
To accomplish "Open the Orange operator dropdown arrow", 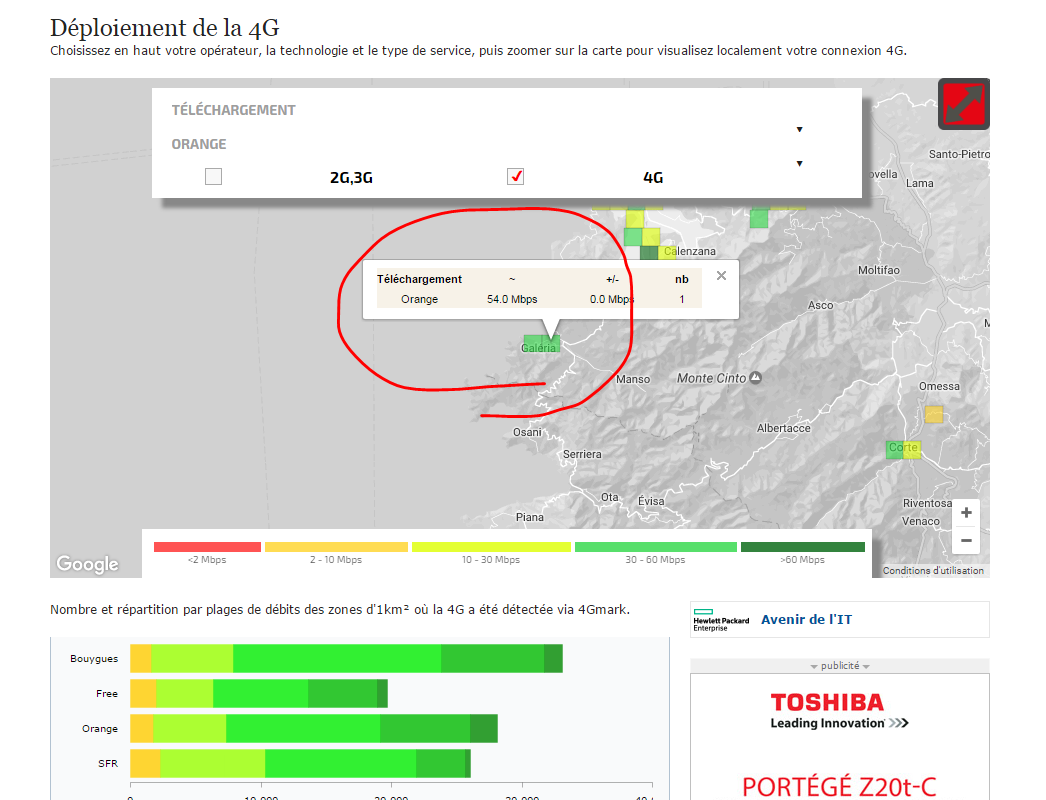I will click(x=799, y=163).
